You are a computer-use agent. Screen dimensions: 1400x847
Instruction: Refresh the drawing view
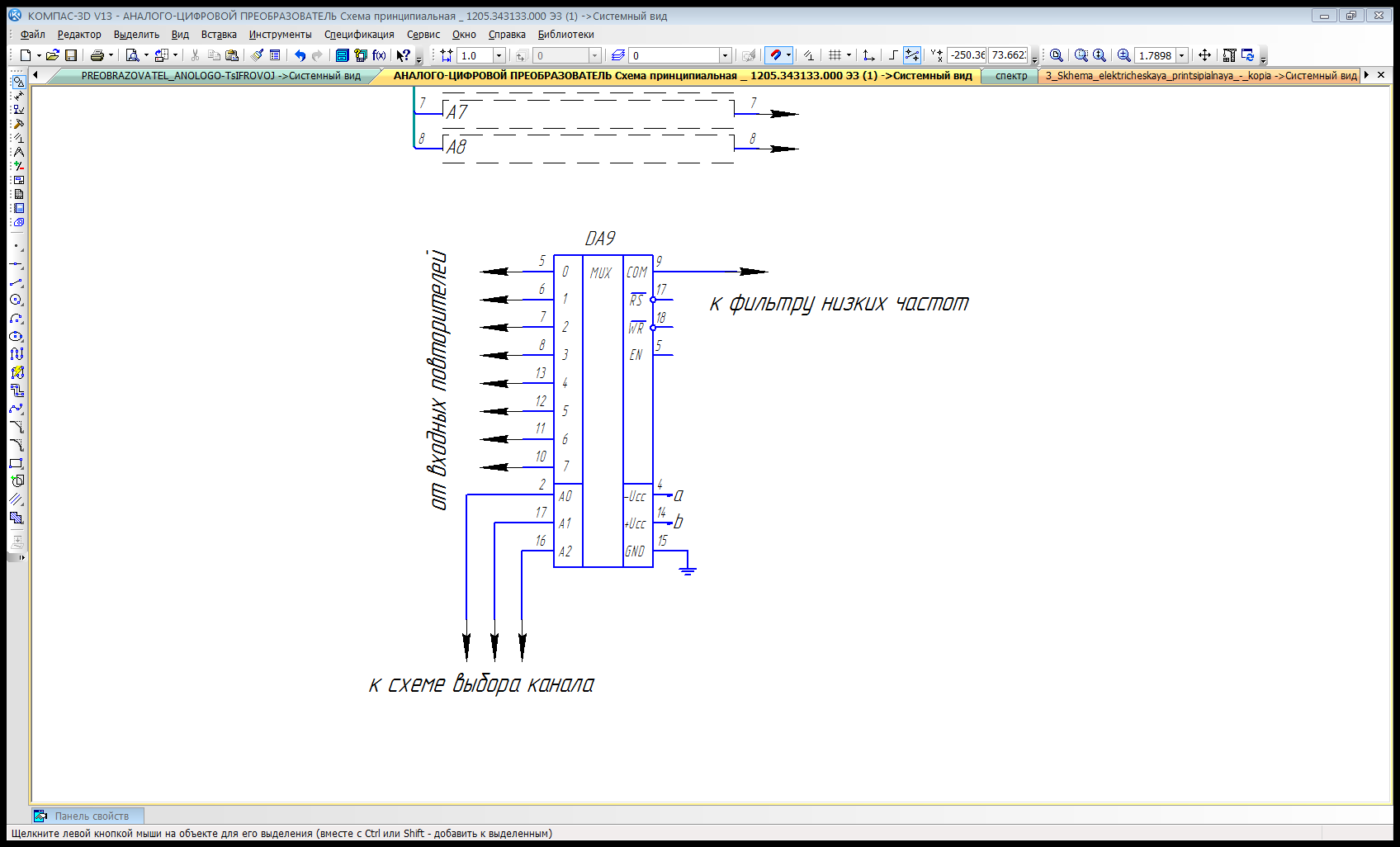pos(1247,55)
